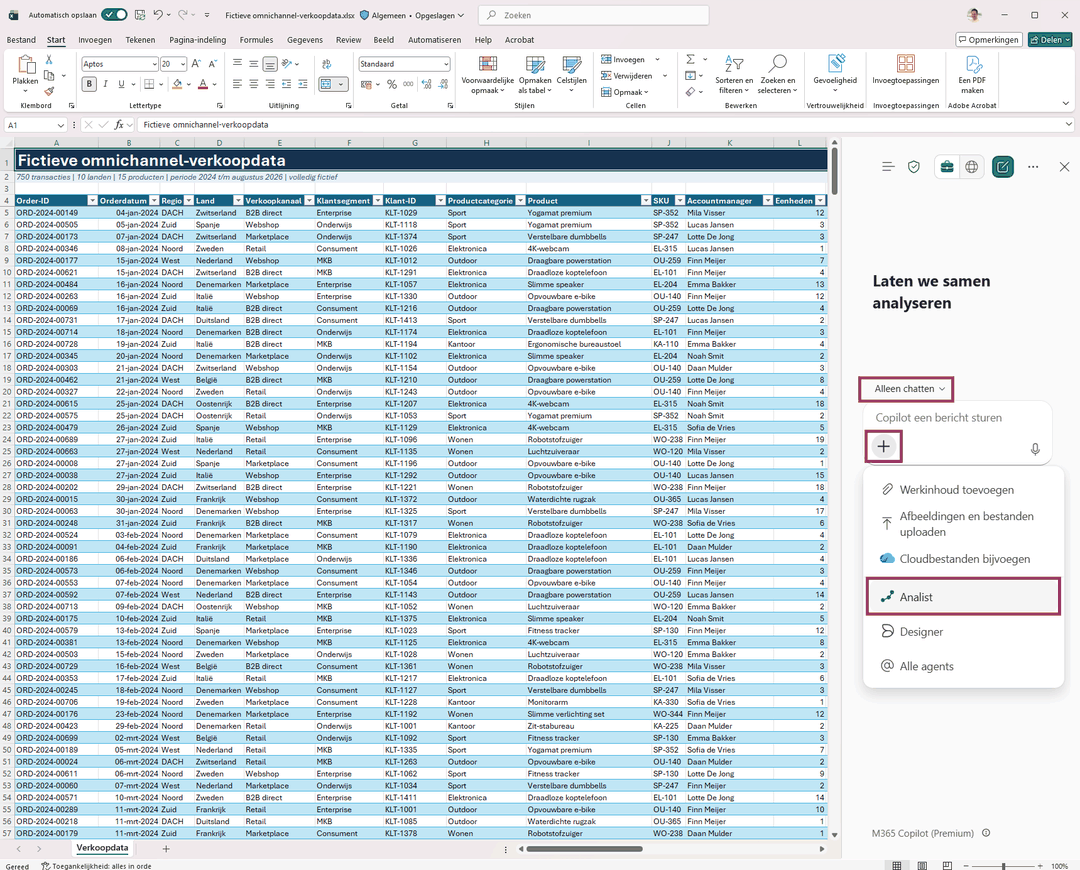Decrease font size with the small A icon

pos(212,64)
